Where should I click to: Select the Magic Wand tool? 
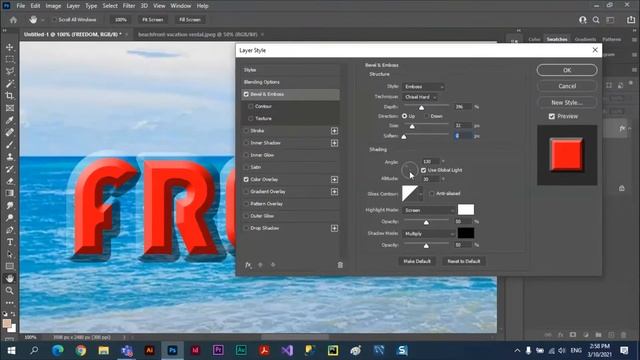[9, 84]
